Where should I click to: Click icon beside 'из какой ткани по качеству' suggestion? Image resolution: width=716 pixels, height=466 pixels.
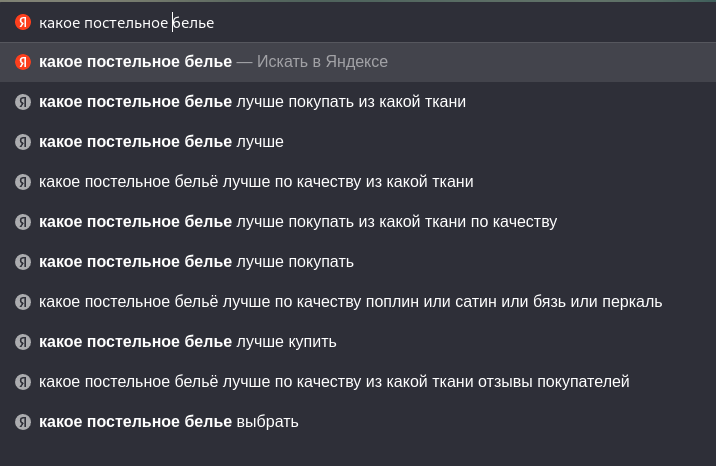click(x=23, y=222)
